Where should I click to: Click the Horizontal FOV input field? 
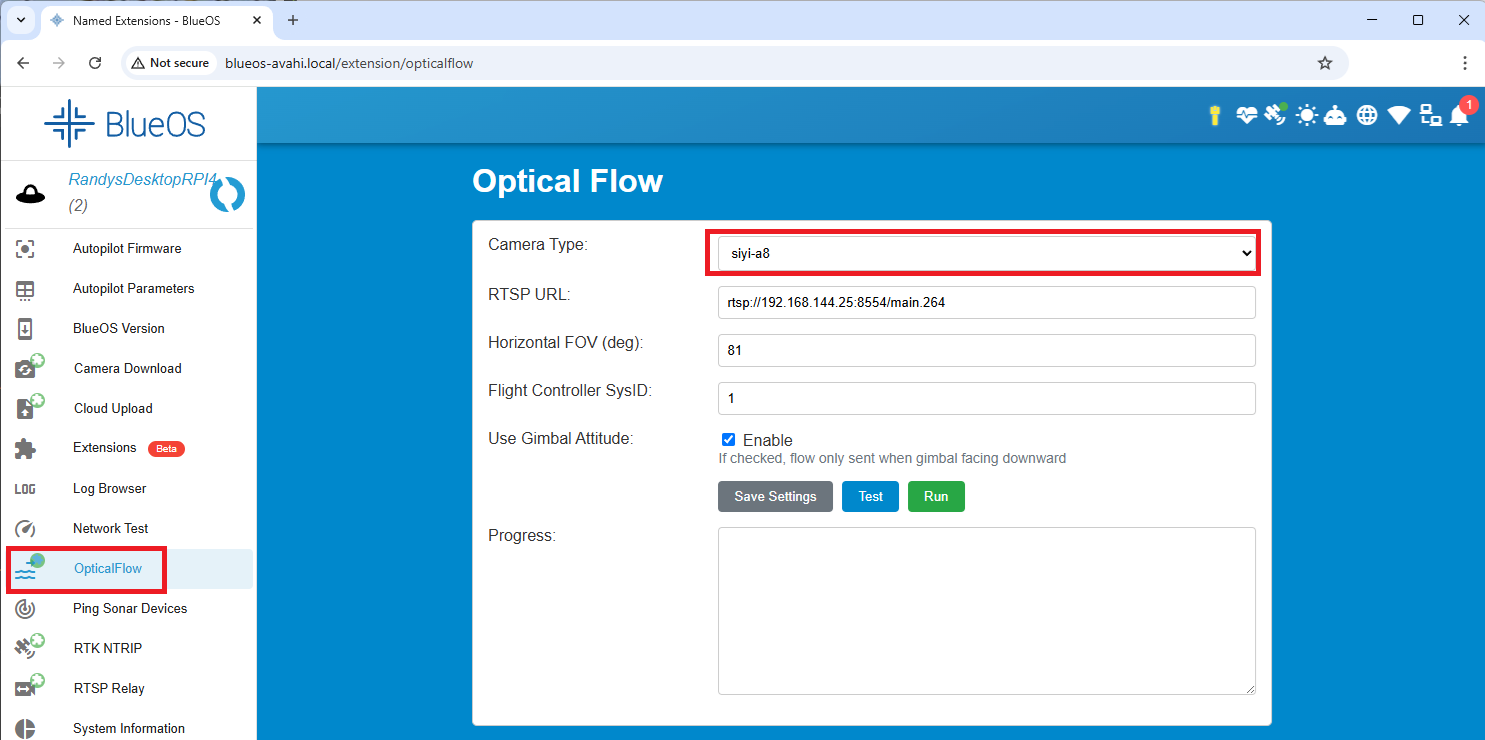tap(985, 351)
